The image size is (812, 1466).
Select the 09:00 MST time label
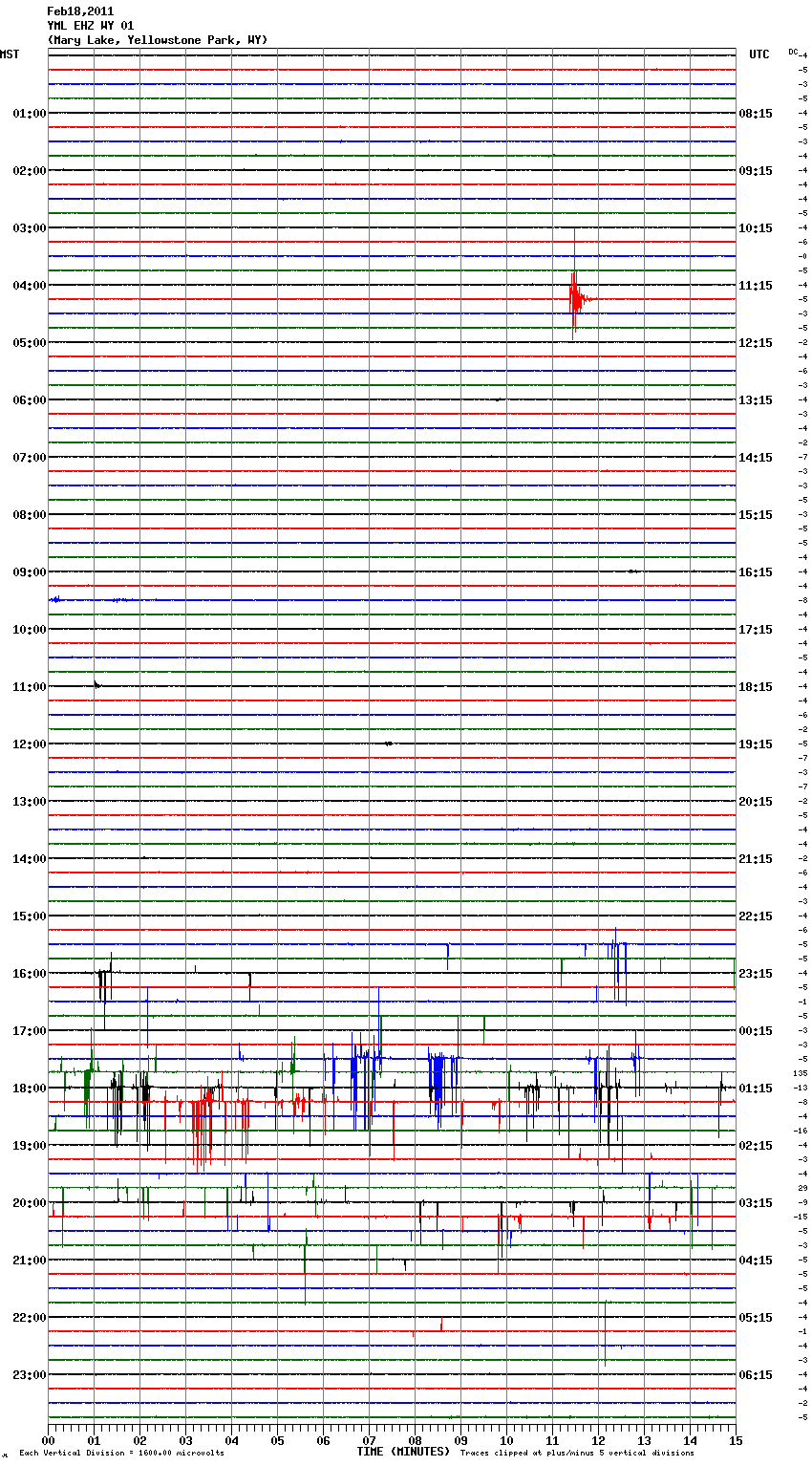coord(29,572)
